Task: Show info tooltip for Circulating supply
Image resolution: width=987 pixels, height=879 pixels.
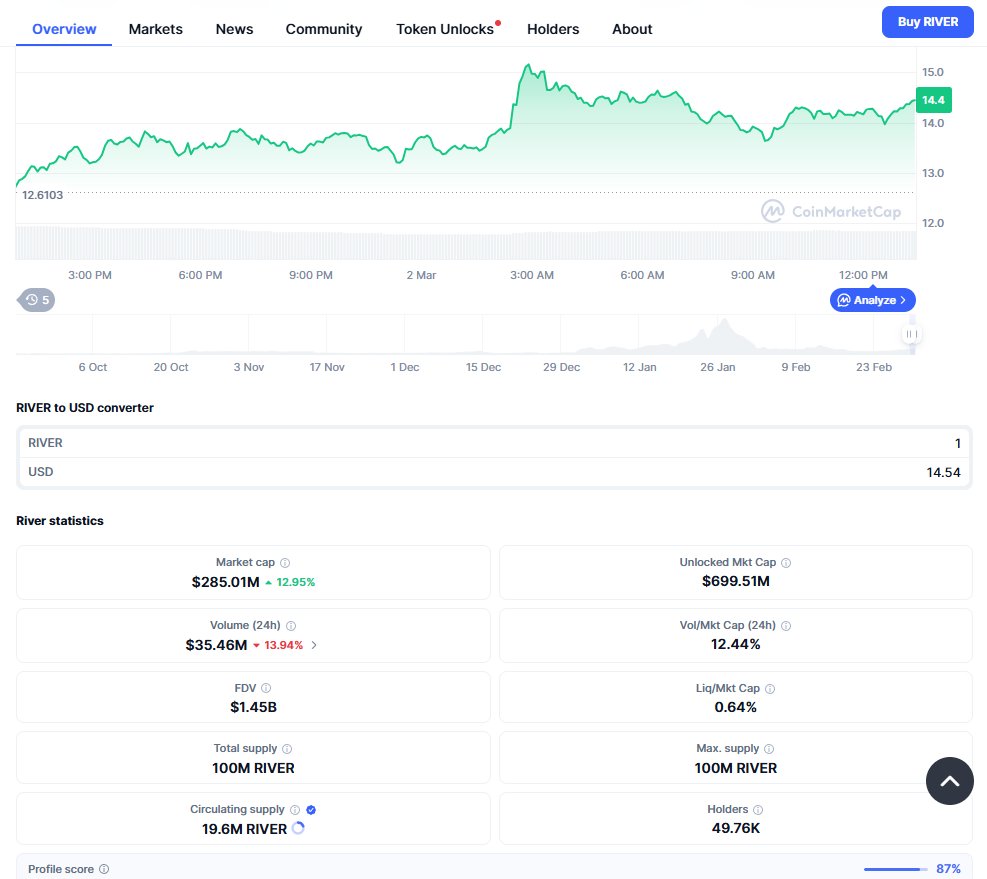Action: click(295, 810)
